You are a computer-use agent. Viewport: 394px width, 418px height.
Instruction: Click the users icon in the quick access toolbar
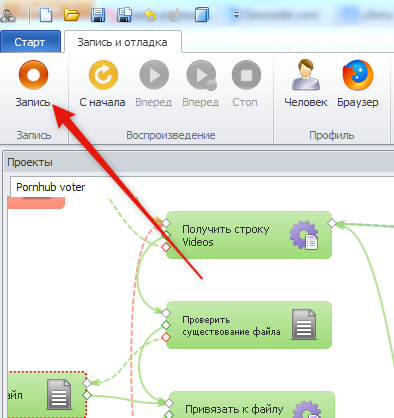pyautogui.click(x=8, y=15)
